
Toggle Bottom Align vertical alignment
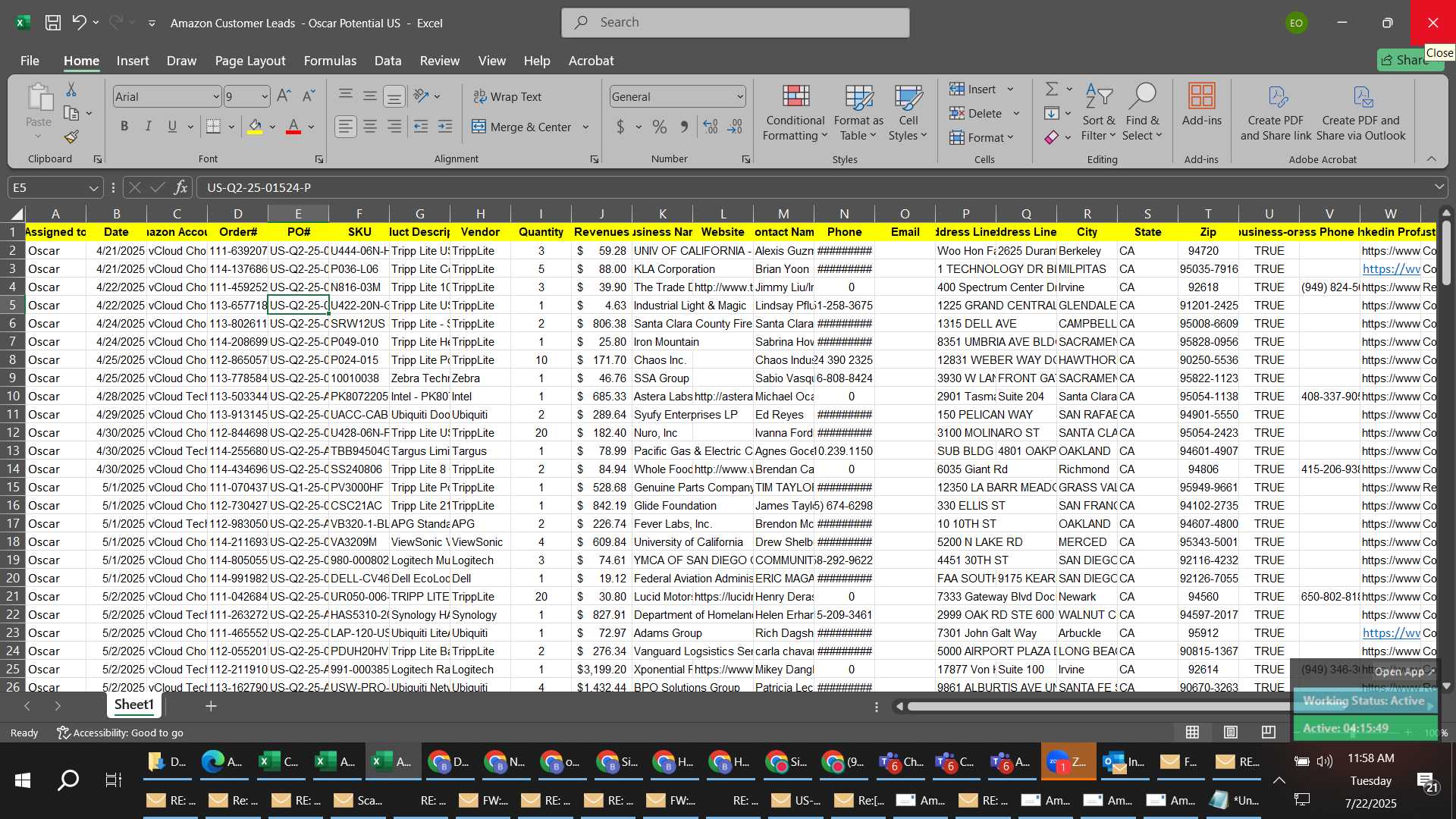tap(394, 96)
